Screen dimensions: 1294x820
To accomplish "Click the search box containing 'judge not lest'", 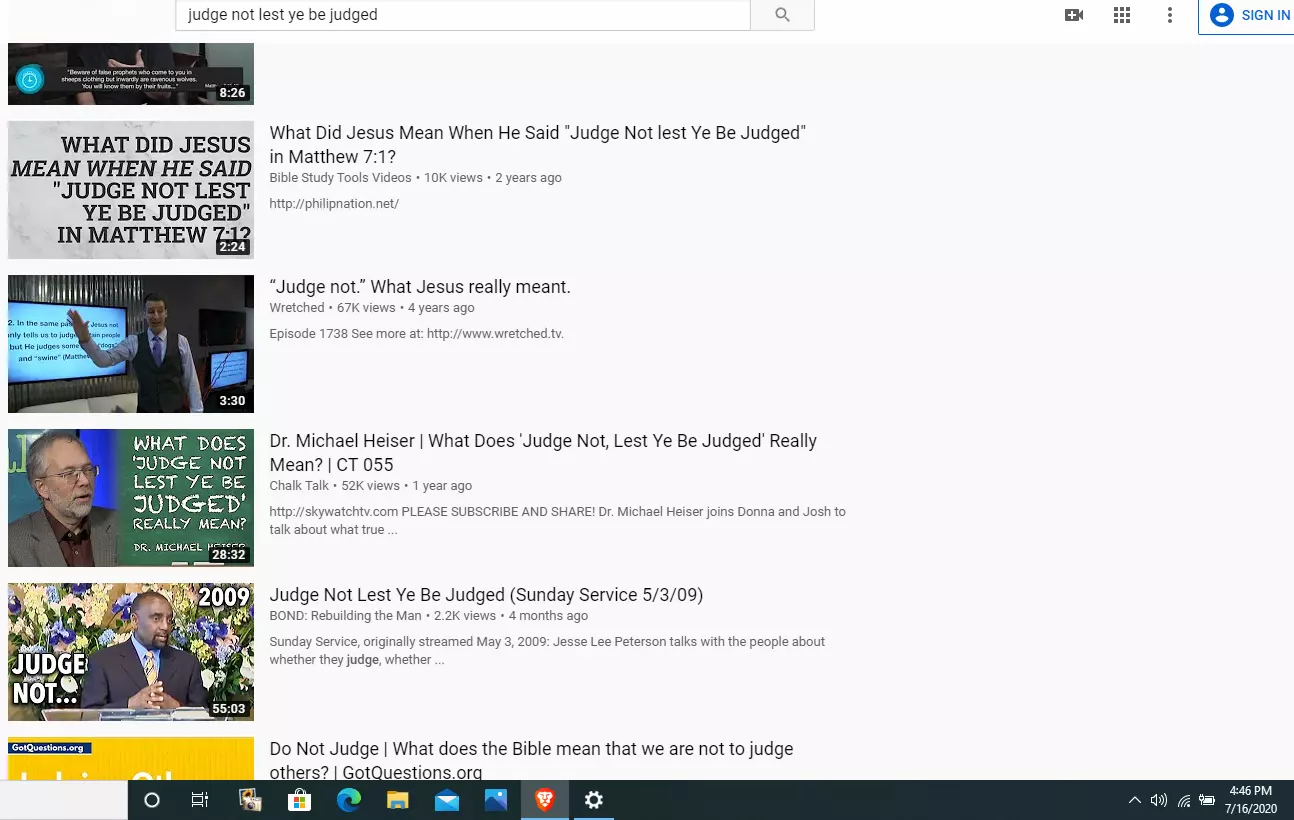I will 462,15.
